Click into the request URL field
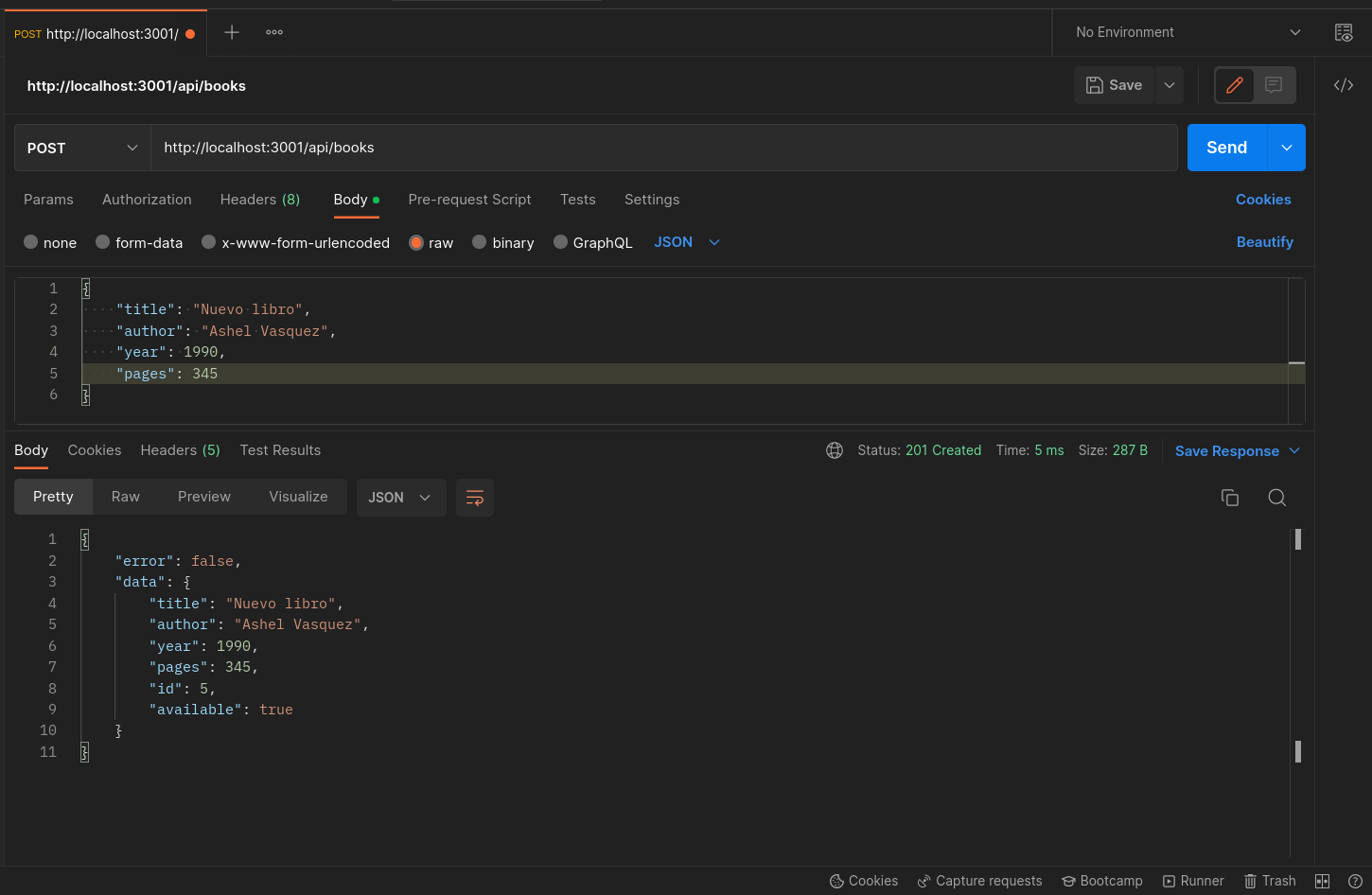This screenshot has height=895, width=1372. click(664, 148)
